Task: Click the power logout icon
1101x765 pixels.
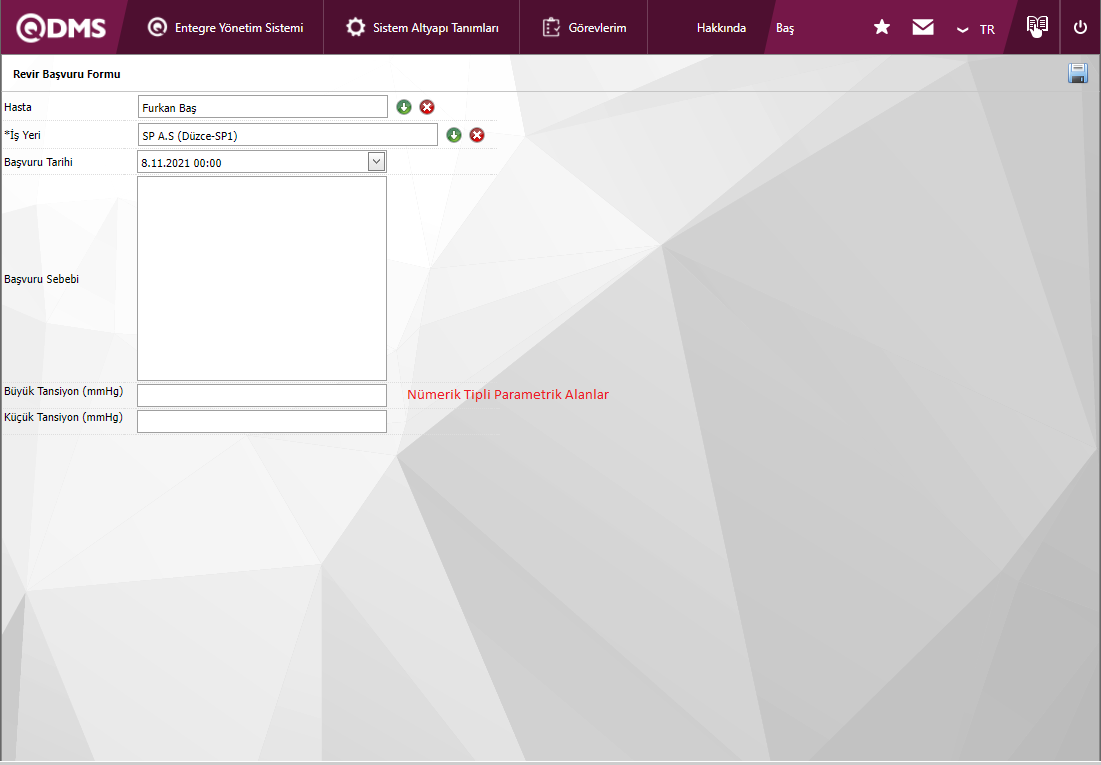Action: tap(1080, 27)
